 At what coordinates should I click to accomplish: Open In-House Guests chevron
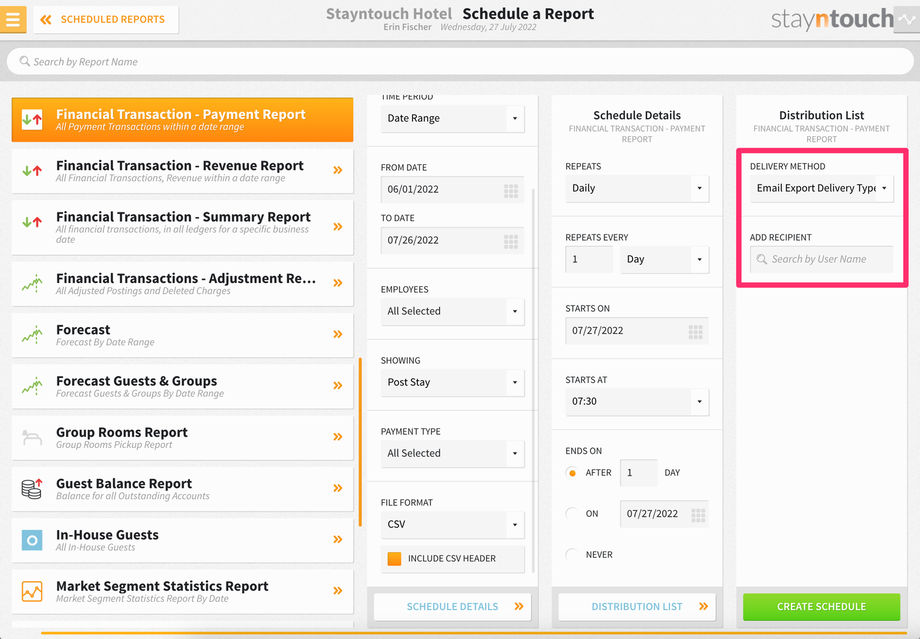338,539
